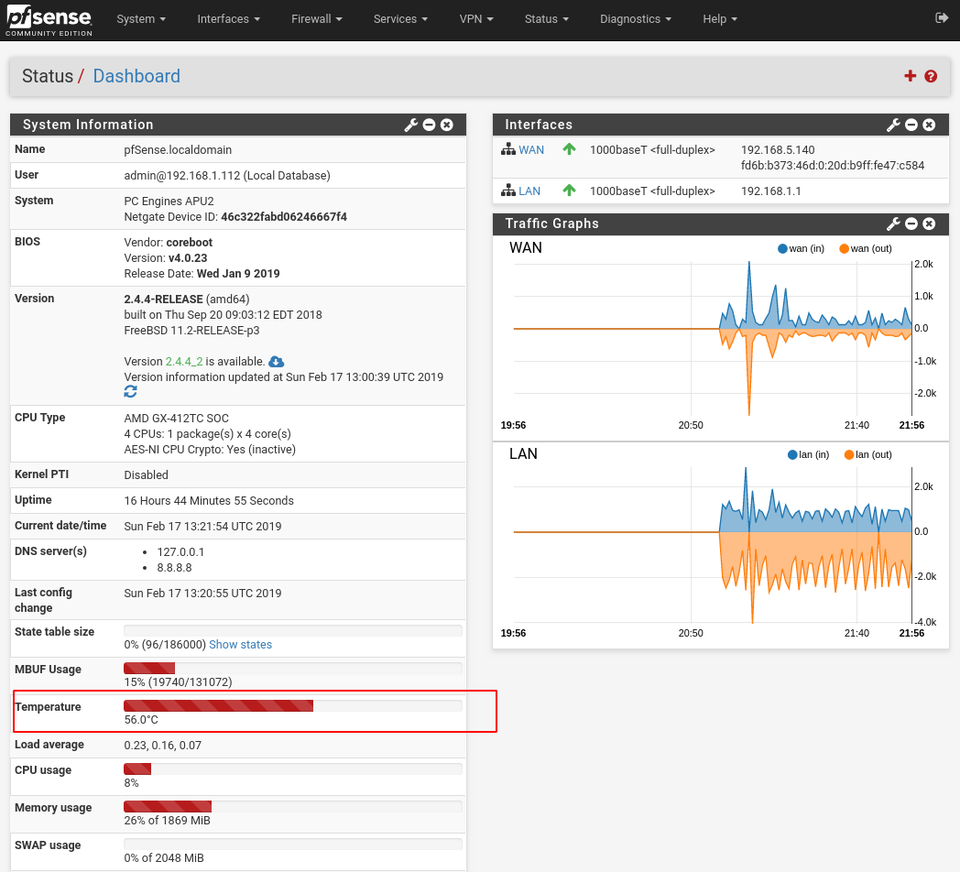Click the CPU type AMD GX-412TC SOC

pos(176,418)
